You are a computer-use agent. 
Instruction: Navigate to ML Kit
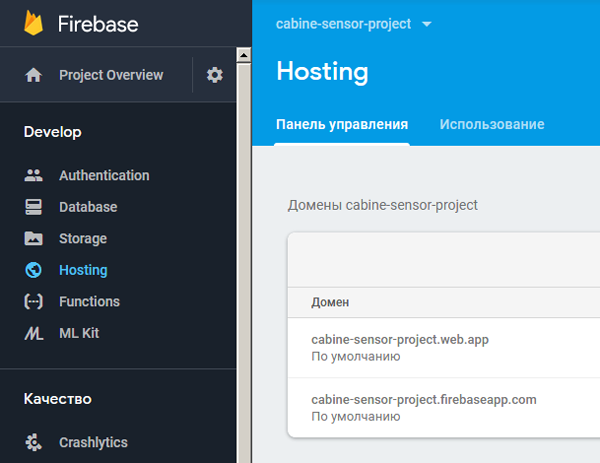pyautogui.click(x=79, y=333)
